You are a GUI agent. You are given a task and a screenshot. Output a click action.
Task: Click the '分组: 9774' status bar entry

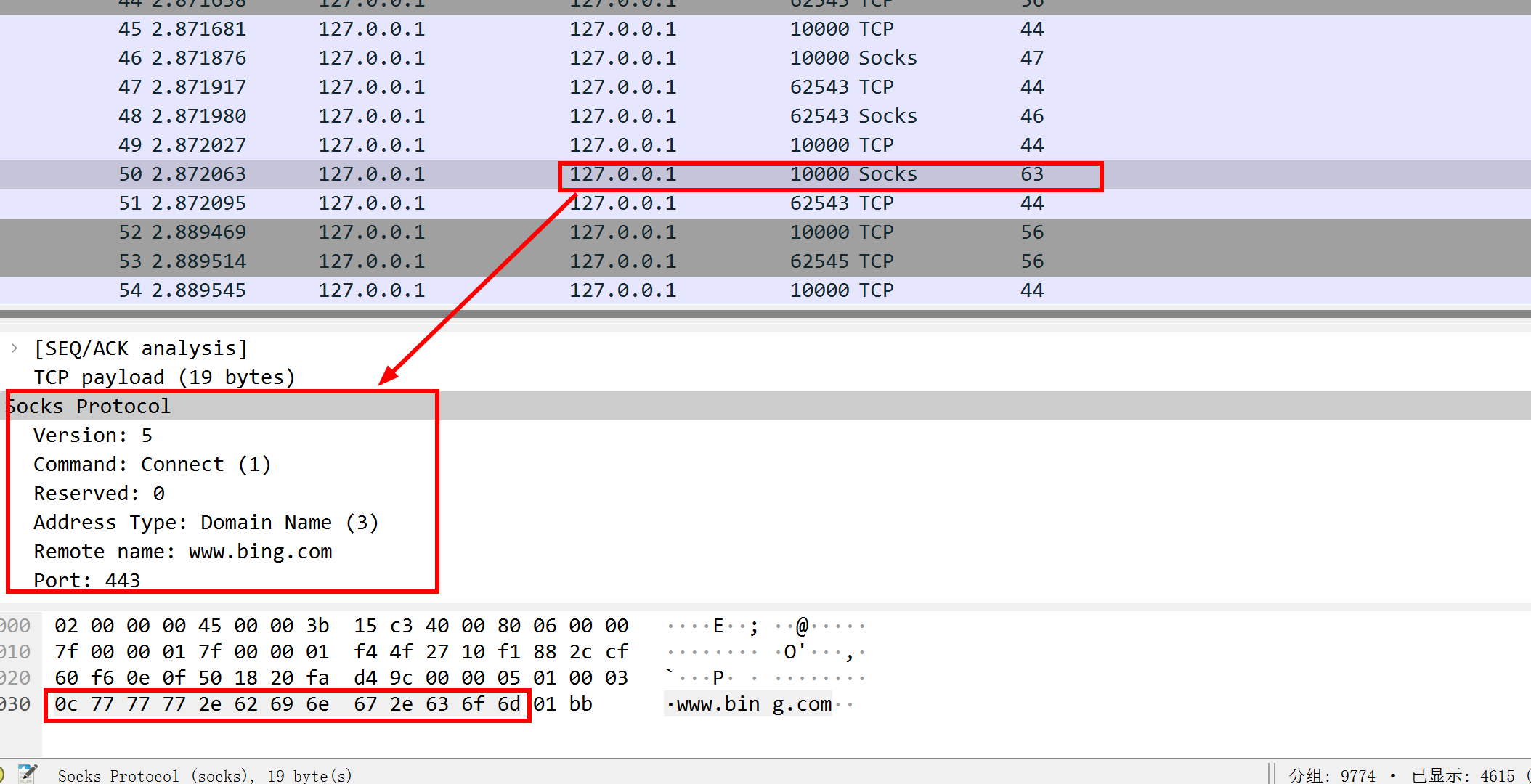1332,775
